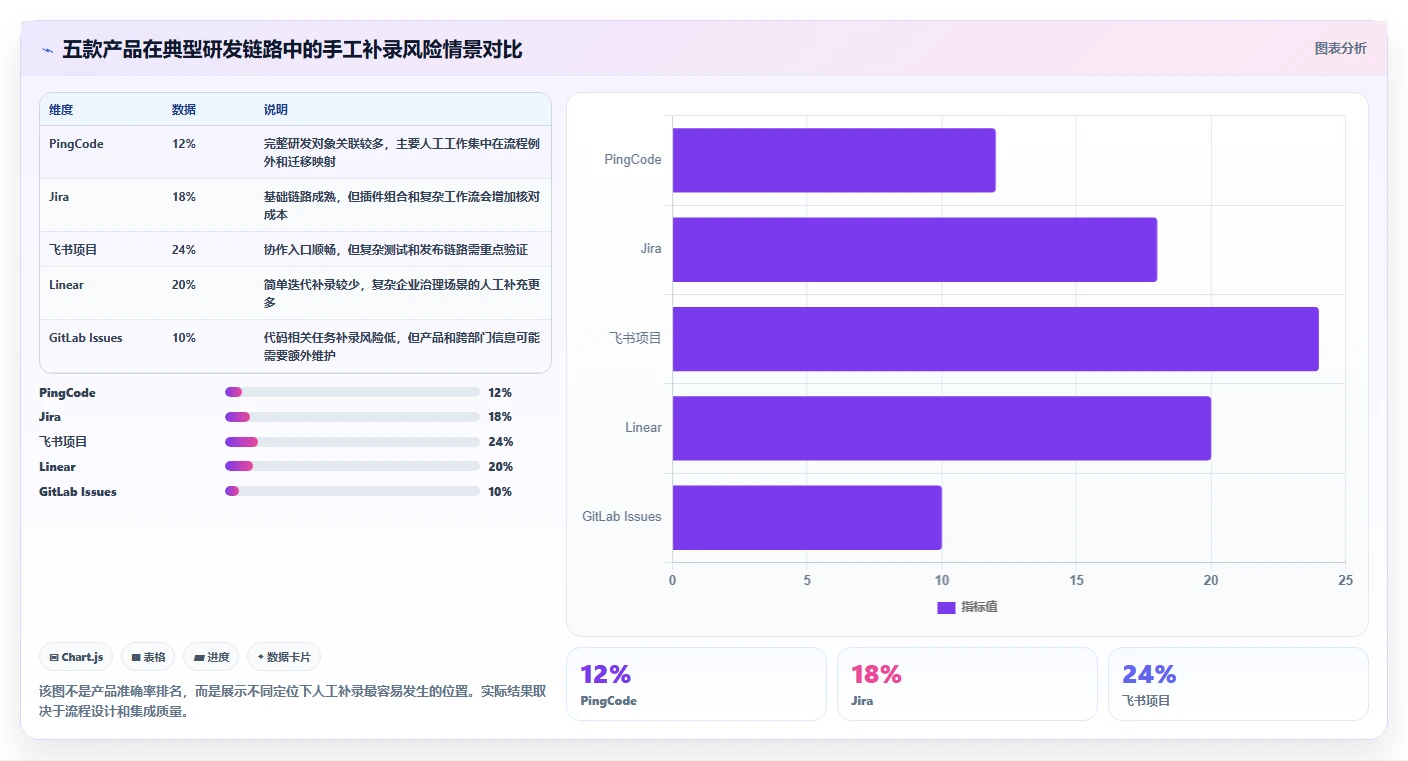The height and width of the screenshot is (761, 1408).
Task: Click the 说明 column header
Action: [x=276, y=110]
